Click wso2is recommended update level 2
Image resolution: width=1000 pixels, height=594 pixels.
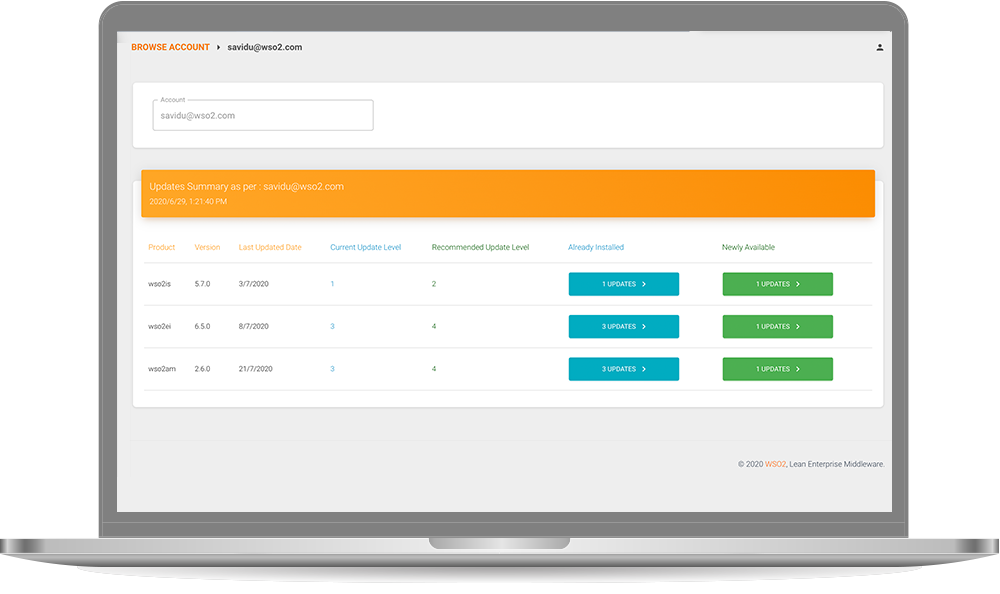coord(434,284)
